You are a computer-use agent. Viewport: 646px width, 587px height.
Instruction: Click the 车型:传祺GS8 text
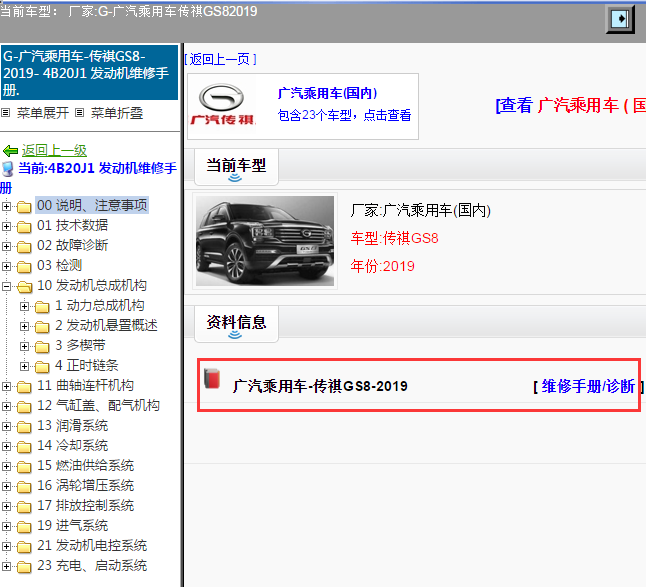pyautogui.click(x=394, y=239)
